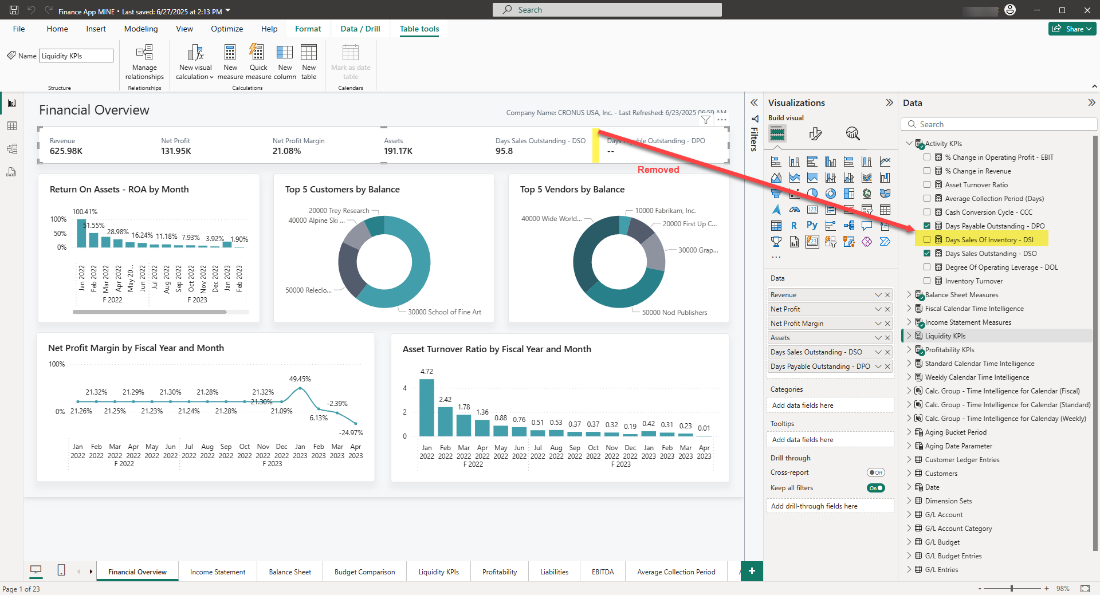The image size is (1100, 595).
Task: Click Manage relationships in the ribbon
Action: click(x=145, y=62)
